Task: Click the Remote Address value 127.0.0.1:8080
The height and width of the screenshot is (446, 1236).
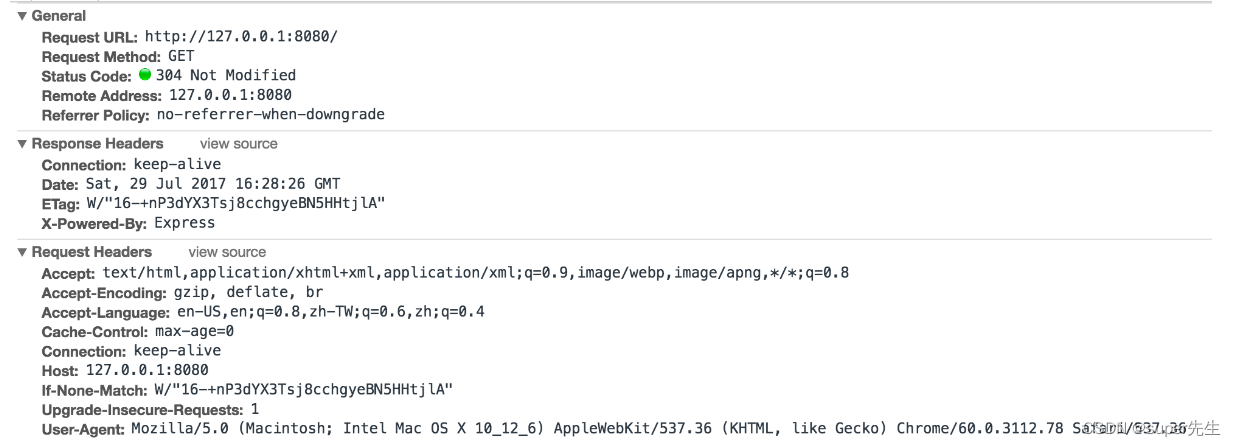Action: [x=230, y=95]
